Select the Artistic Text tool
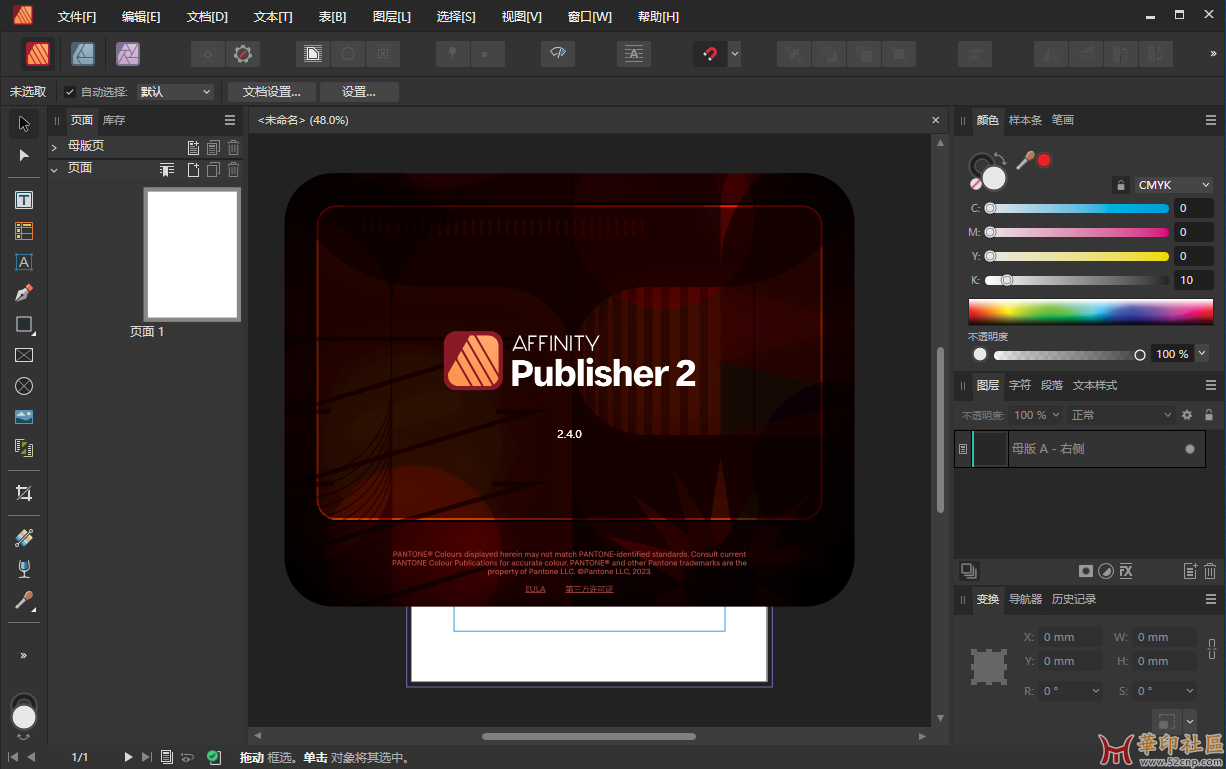The image size is (1226, 769). 24,262
